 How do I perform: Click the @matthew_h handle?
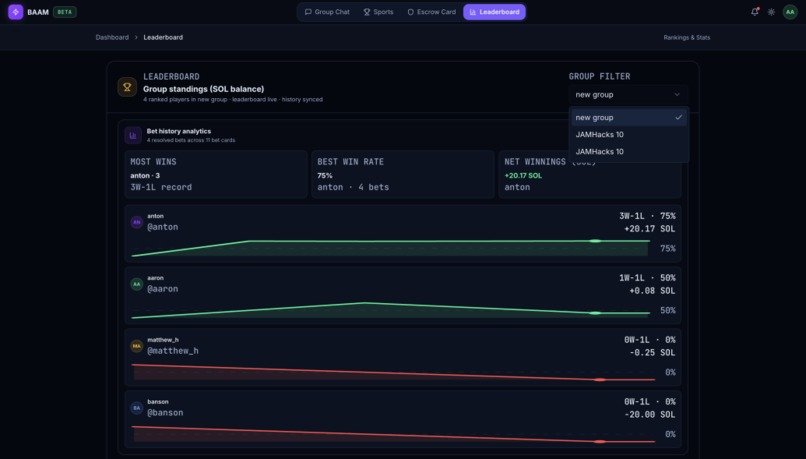173,351
